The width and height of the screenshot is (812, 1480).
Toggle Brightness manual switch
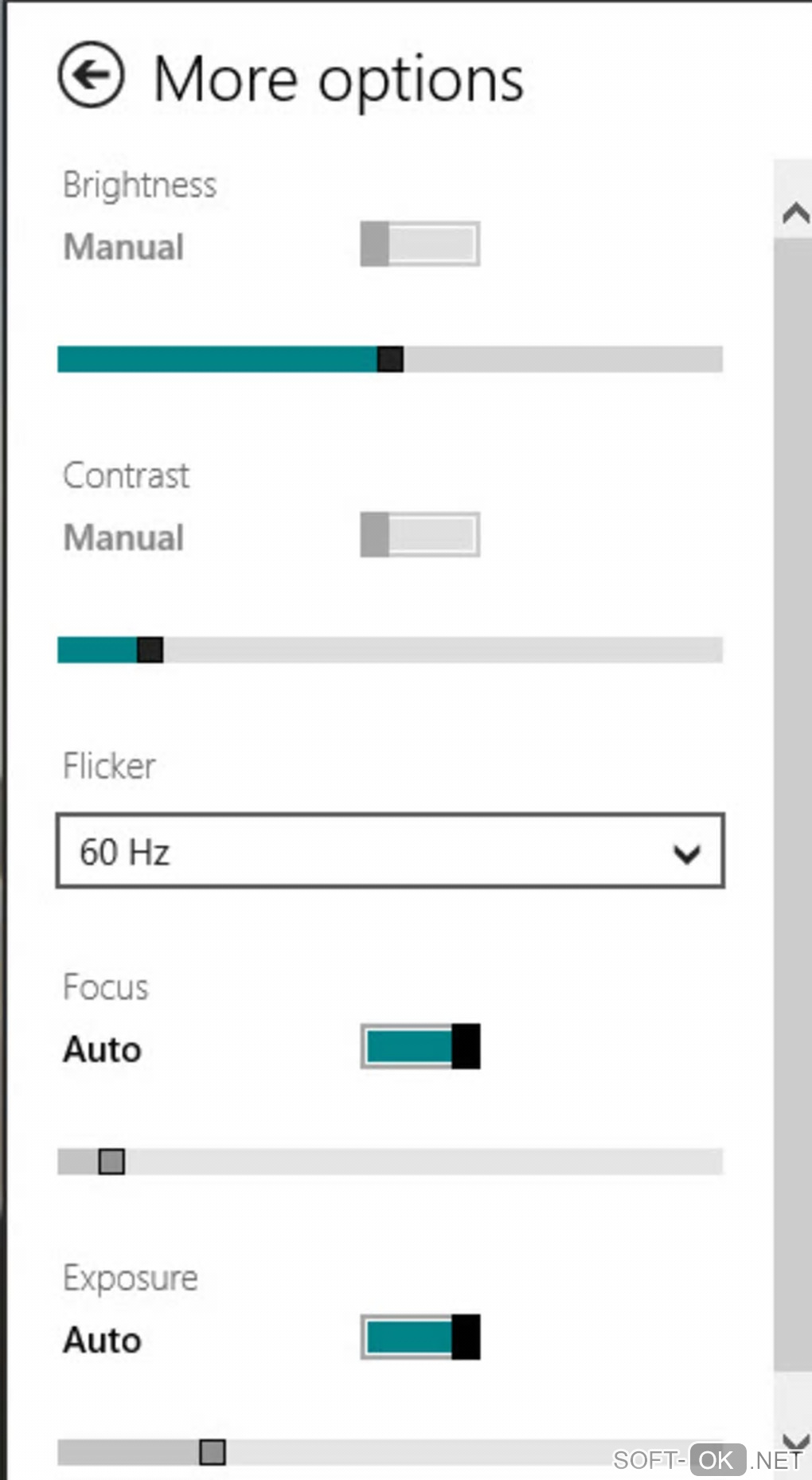[420, 244]
